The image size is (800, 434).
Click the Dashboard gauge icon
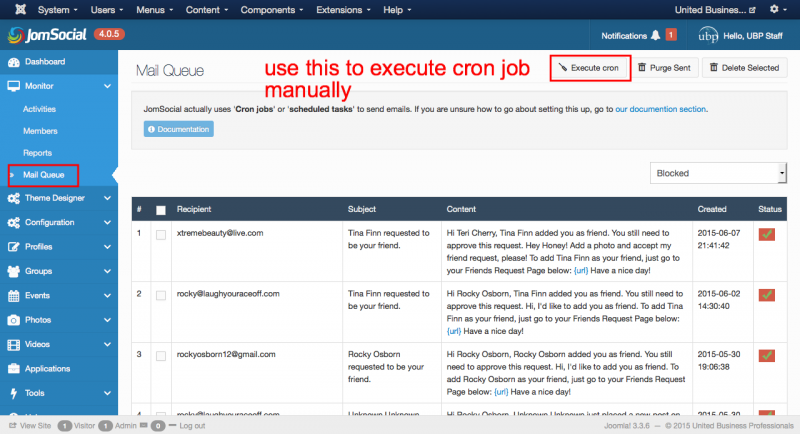(x=14, y=62)
